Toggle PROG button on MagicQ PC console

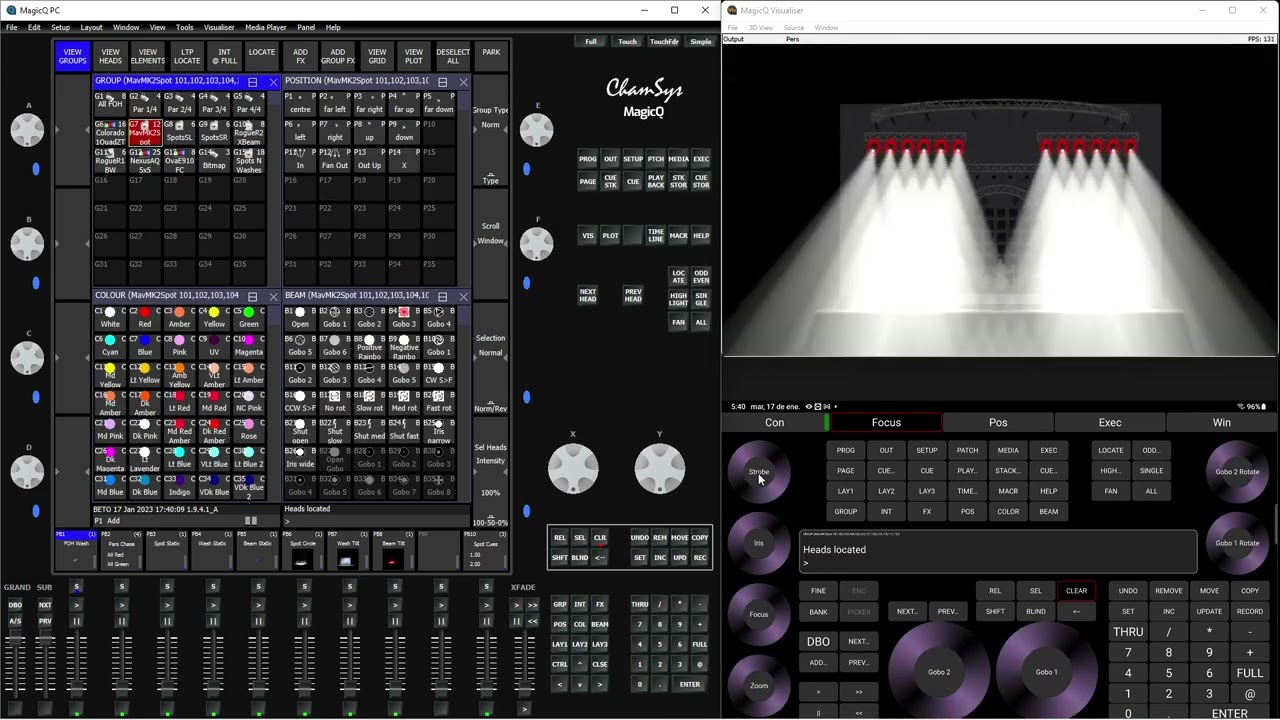588,159
